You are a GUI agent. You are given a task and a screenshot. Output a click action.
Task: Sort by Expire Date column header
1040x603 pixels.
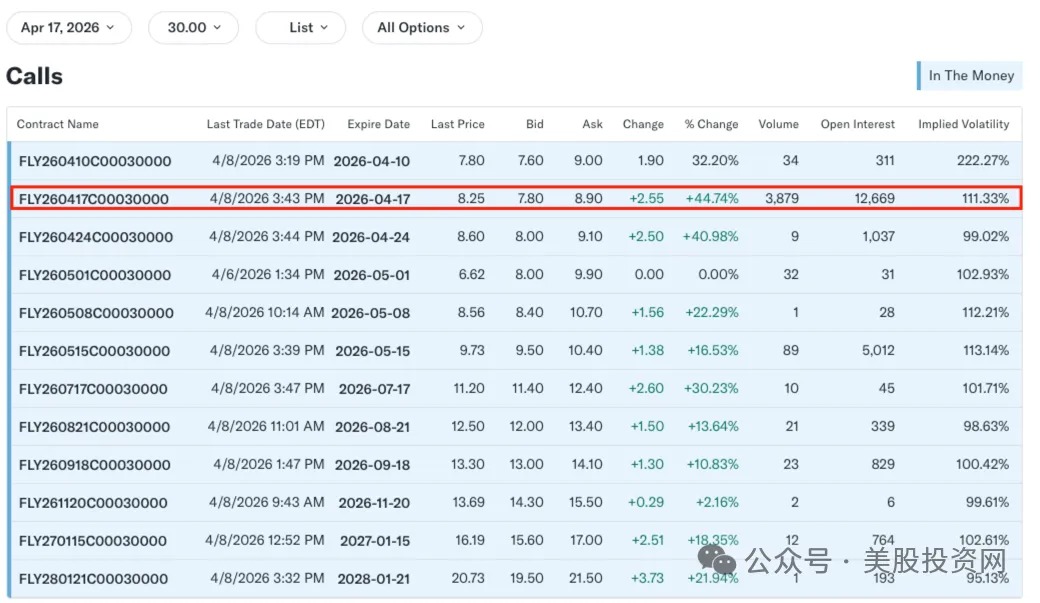379,124
